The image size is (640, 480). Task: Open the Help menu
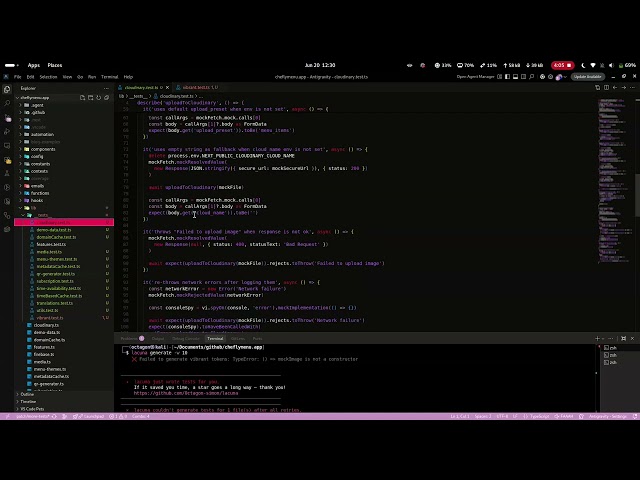tap(128, 77)
